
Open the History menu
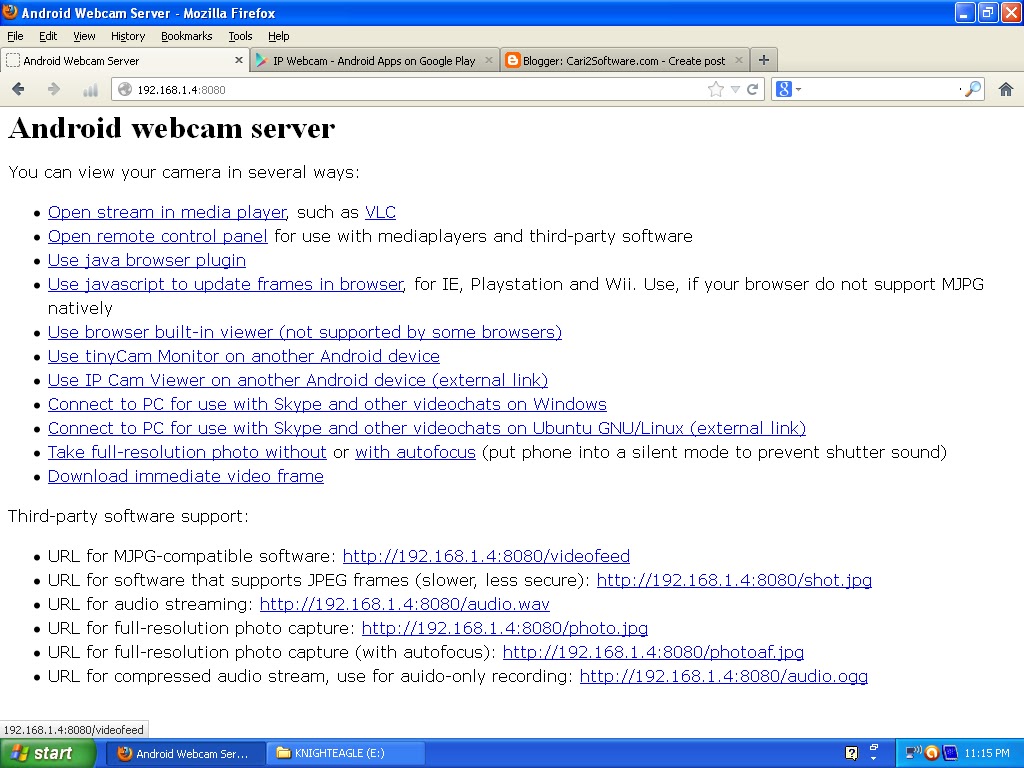[128, 36]
